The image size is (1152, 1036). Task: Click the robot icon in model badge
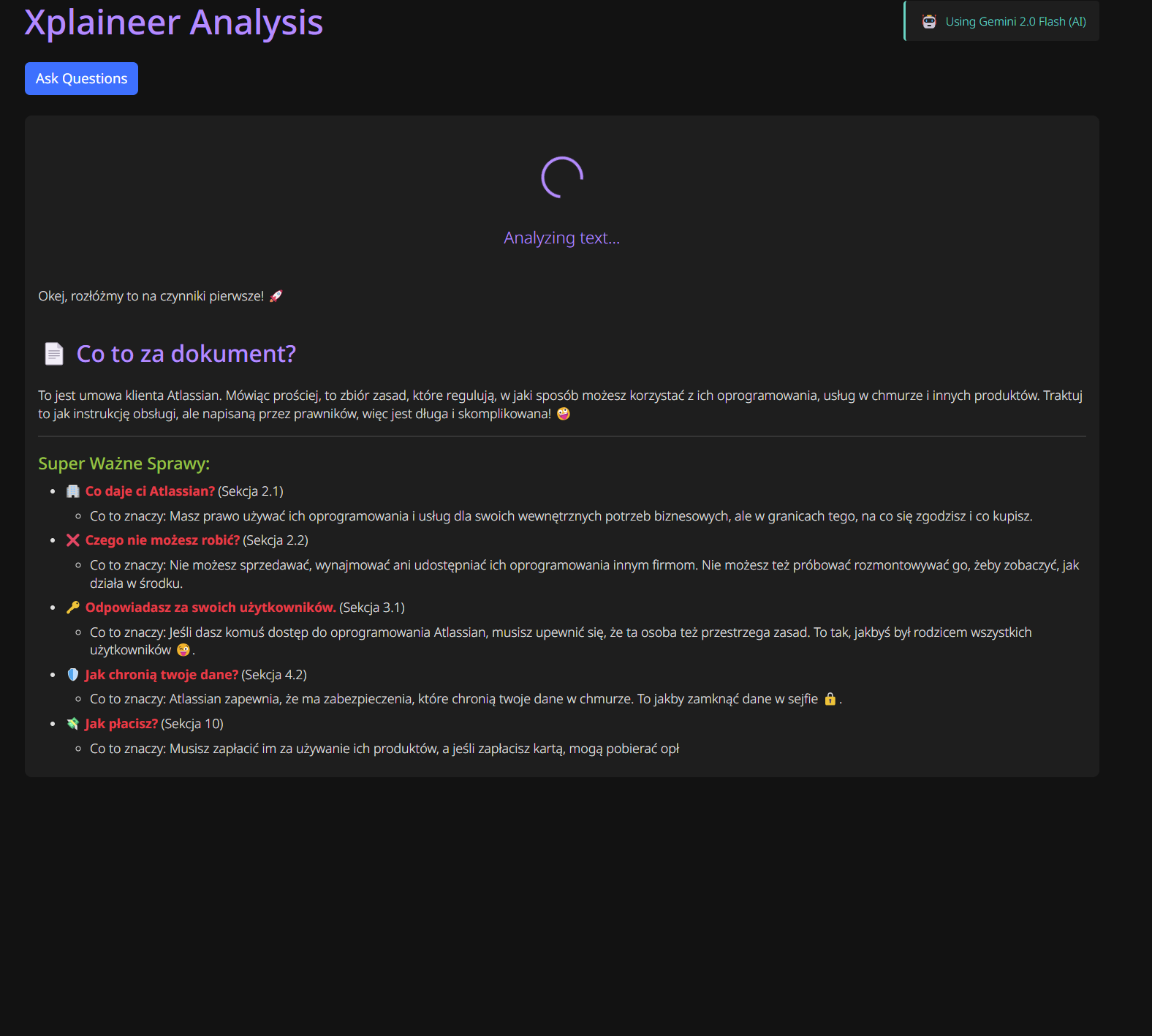(929, 22)
